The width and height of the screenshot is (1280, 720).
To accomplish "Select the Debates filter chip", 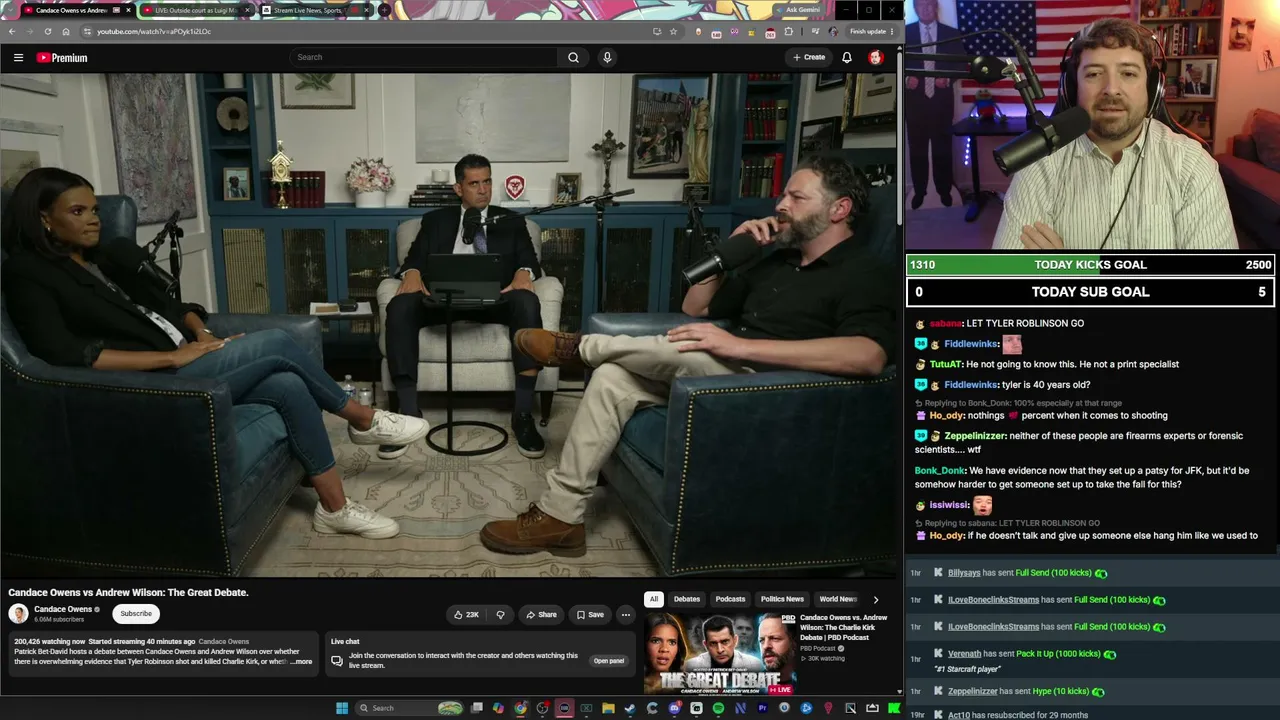I will pyautogui.click(x=687, y=599).
